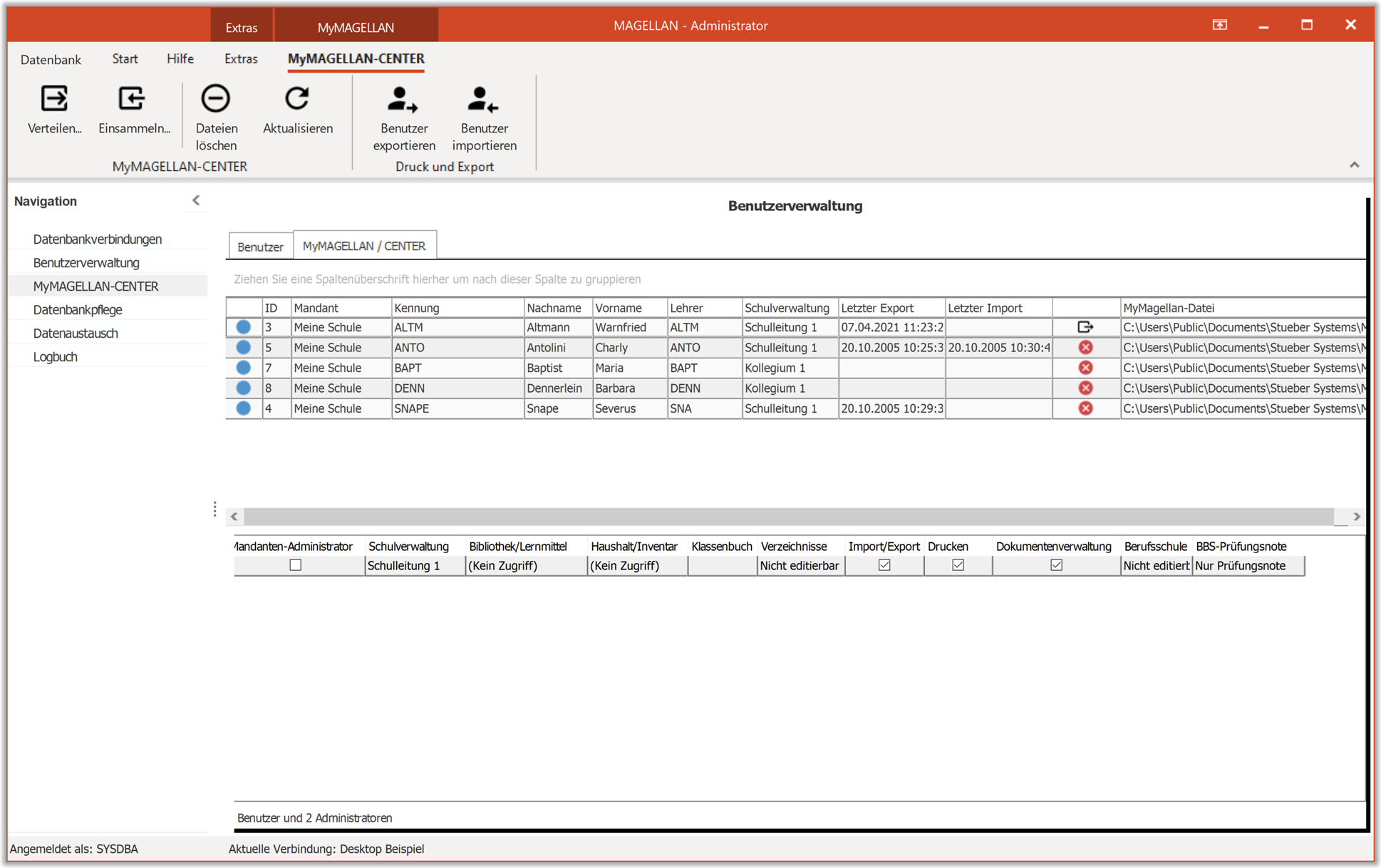
Task: Click scroll right arrow of table
Action: click(1356, 517)
